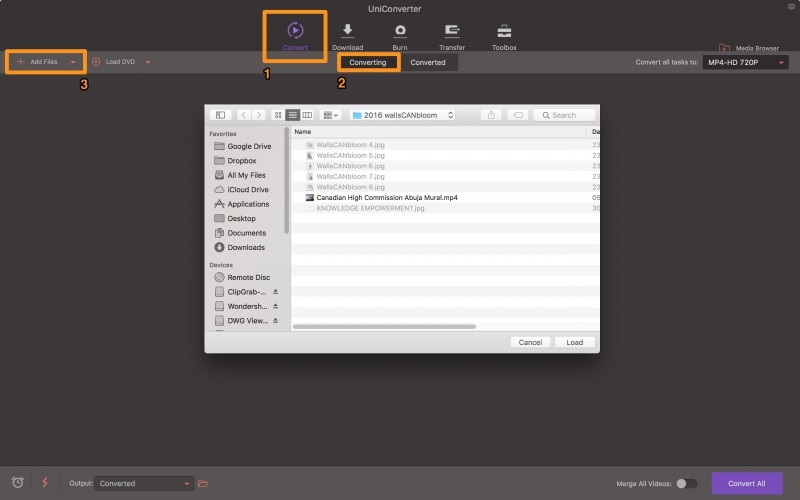Open the 2016 wallsCANbloom folder popup
Image resolution: width=800 pixels, height=500 pixels.
click(403, 115)
